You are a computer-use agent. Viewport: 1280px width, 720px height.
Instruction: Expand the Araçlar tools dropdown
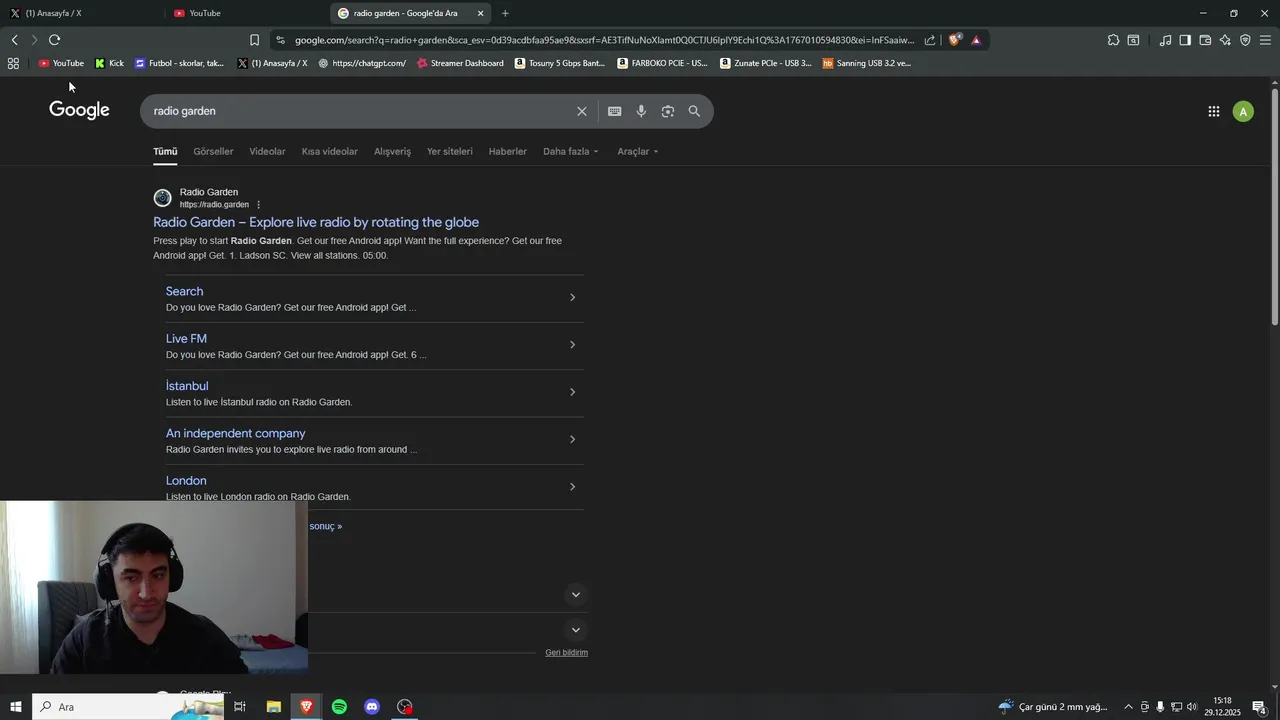[638, 152]
